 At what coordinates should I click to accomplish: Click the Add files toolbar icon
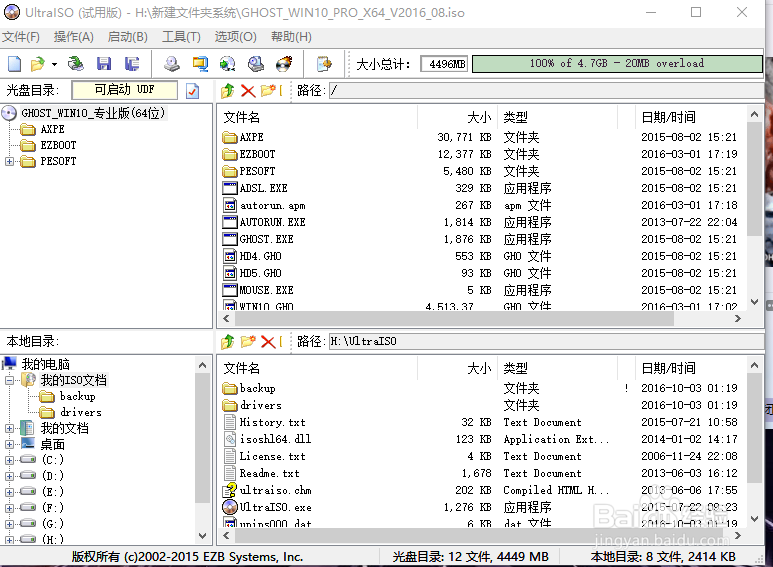click(324, 64)
